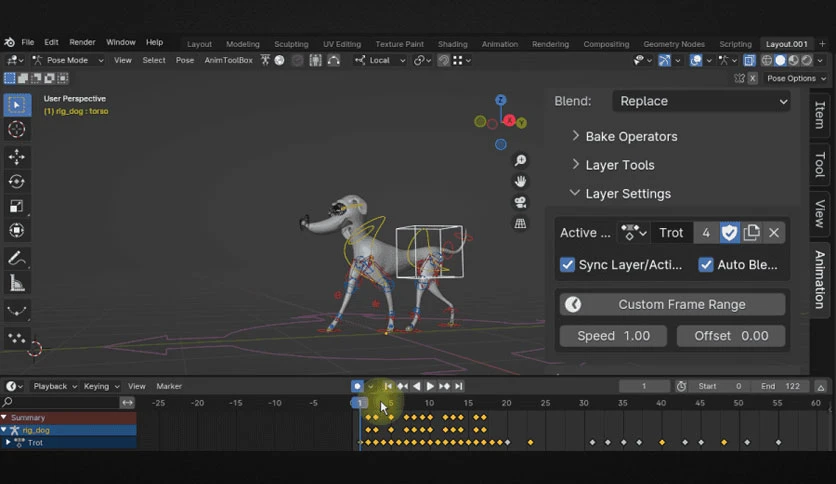Select rendered viewport shading
Screen dimensions: 836x484
(807, 60)
